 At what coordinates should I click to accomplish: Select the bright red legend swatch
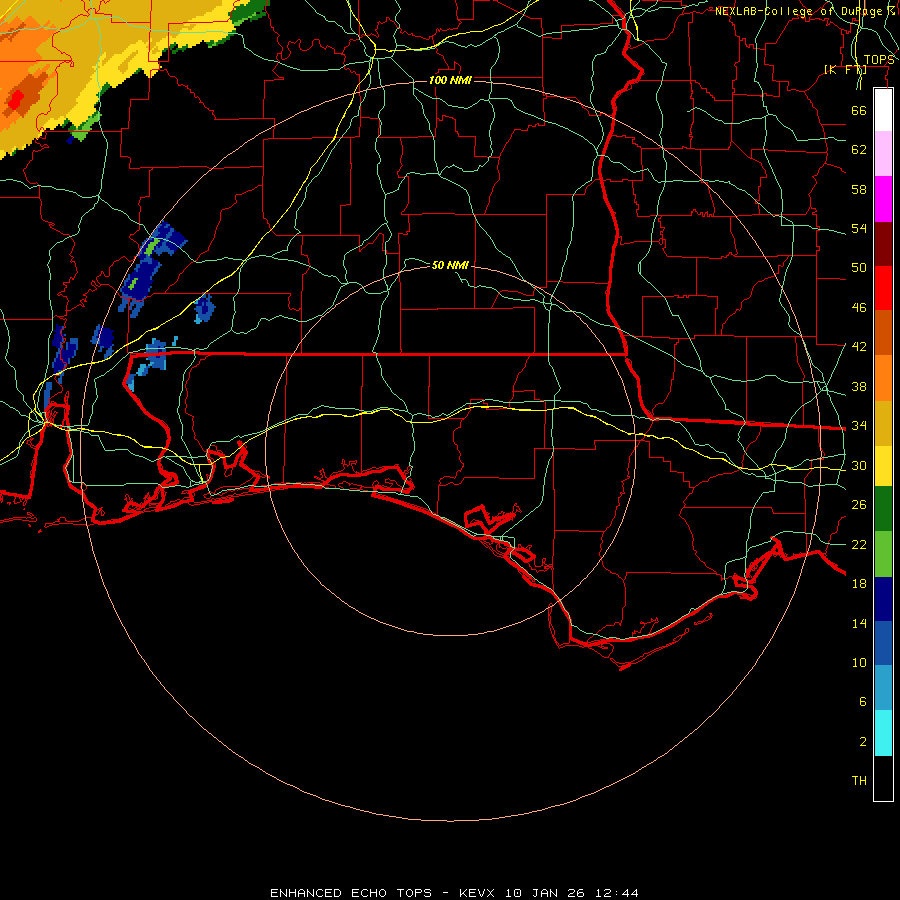883,288
